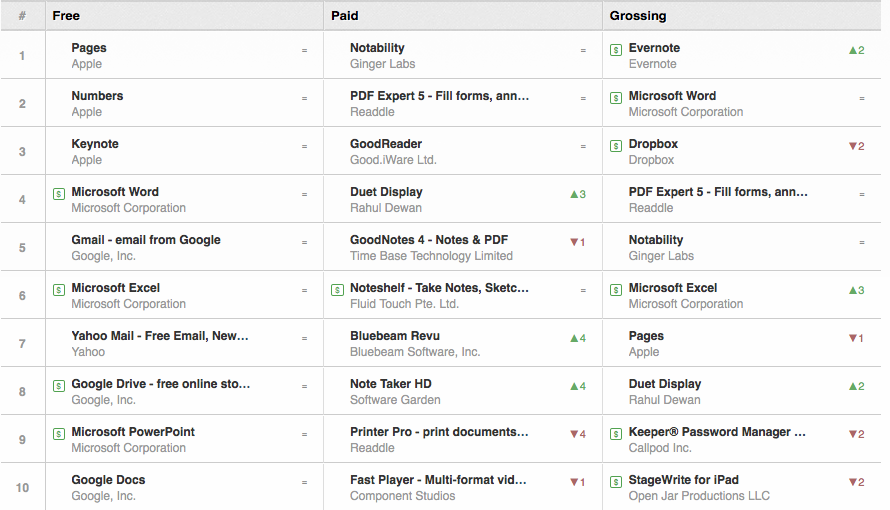Click the down 4 rank indicator for Printer Pro

578,434
